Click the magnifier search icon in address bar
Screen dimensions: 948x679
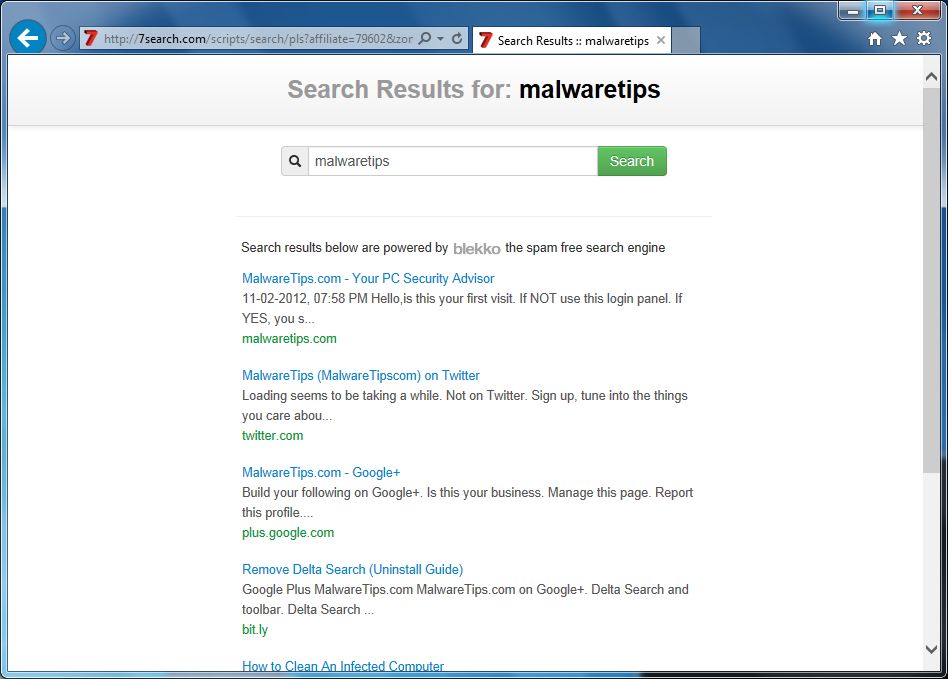(x=425, y=39)
